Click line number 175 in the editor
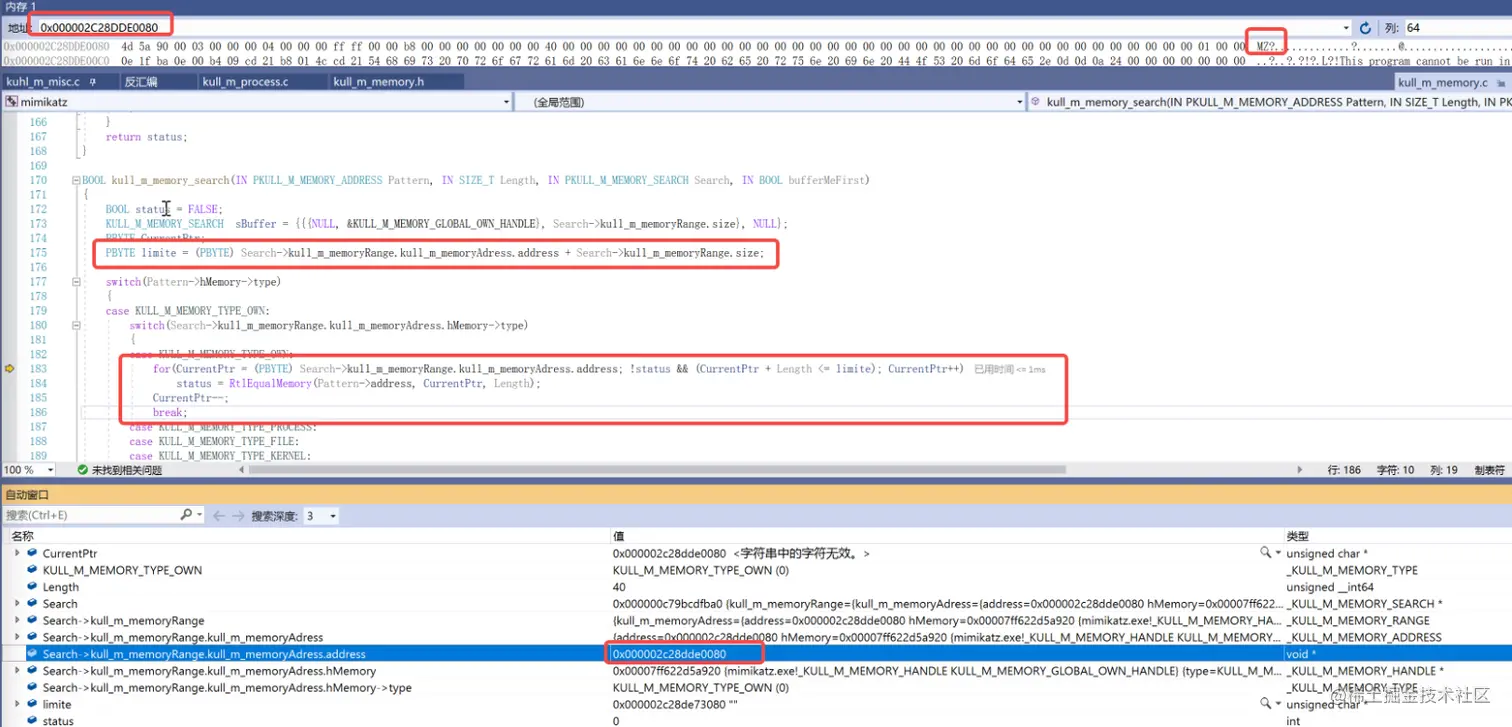The width and height of the screenshot is (1512, 727). click(x=38, y=253)
